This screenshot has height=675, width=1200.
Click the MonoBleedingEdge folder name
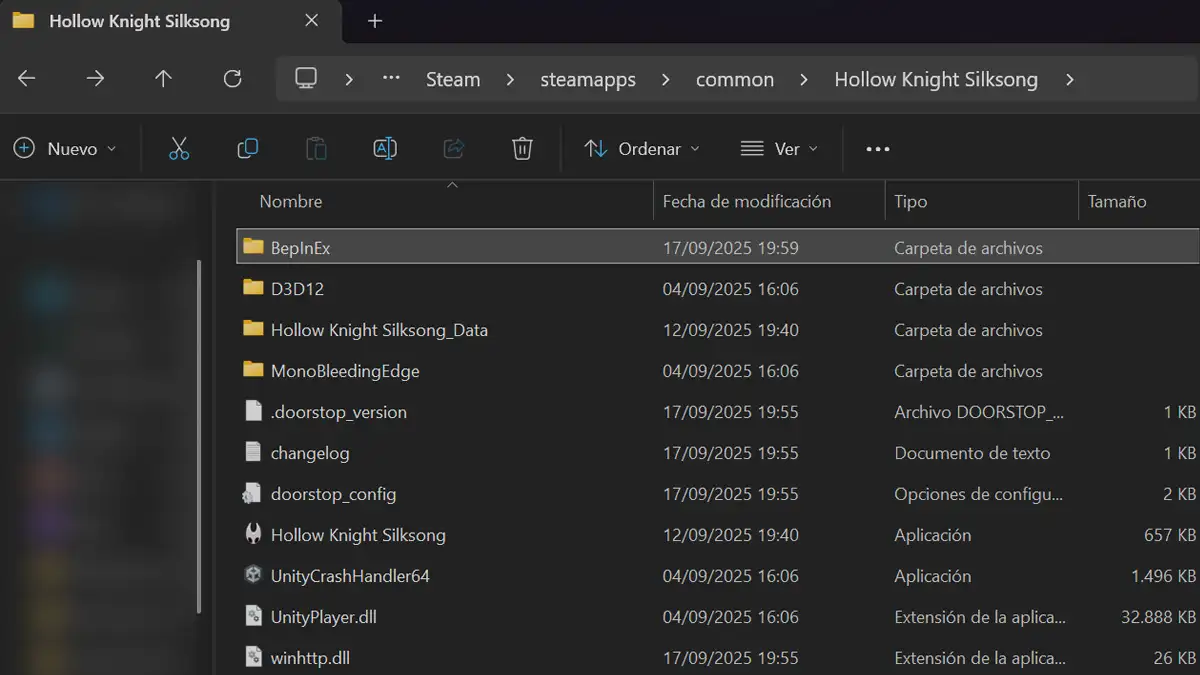[x=345, y=371]
